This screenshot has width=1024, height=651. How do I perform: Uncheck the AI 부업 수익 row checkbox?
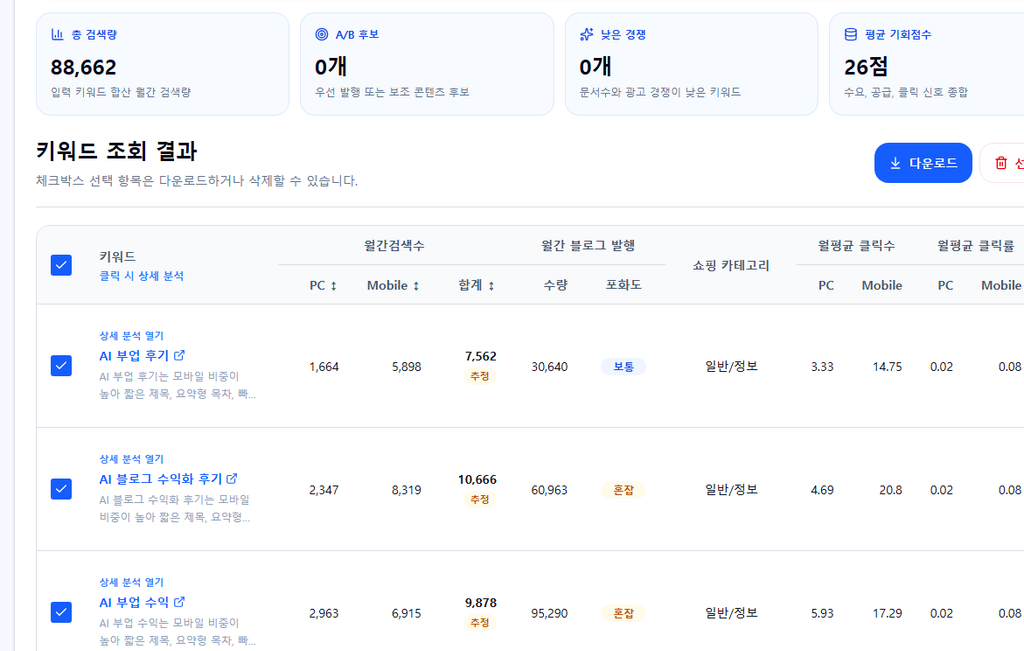click(61, 612)
